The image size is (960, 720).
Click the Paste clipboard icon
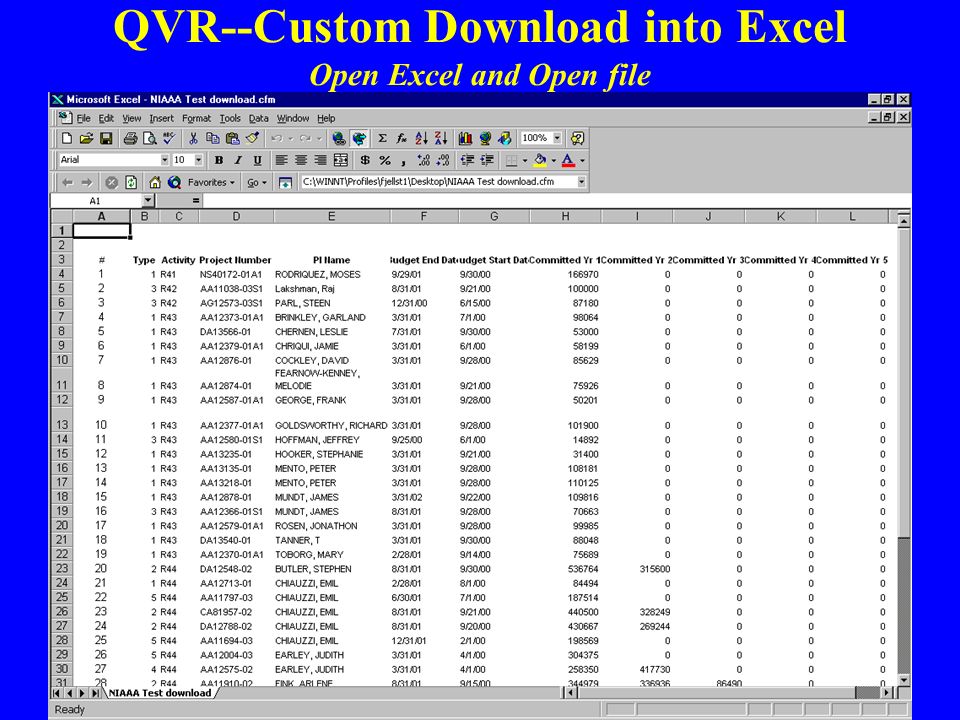232,138
